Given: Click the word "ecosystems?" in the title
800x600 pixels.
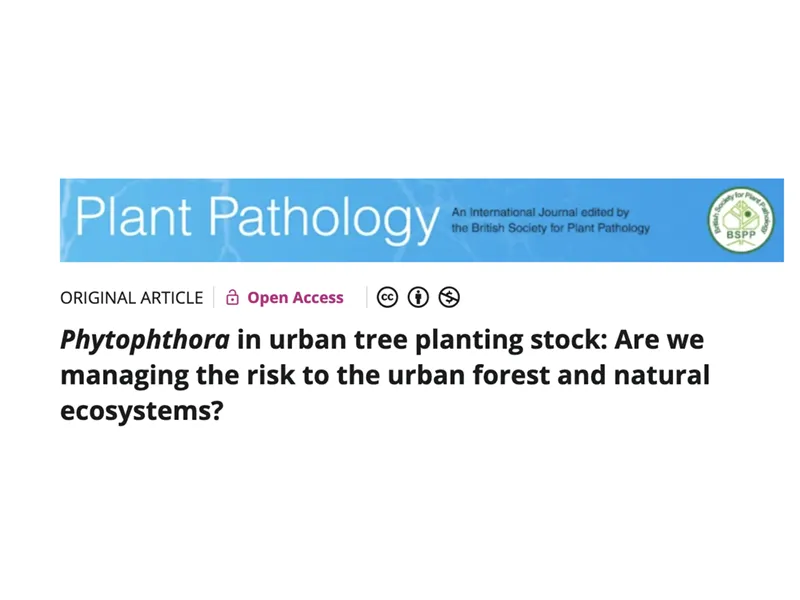Looking at the screenshot, I should 140,412.
